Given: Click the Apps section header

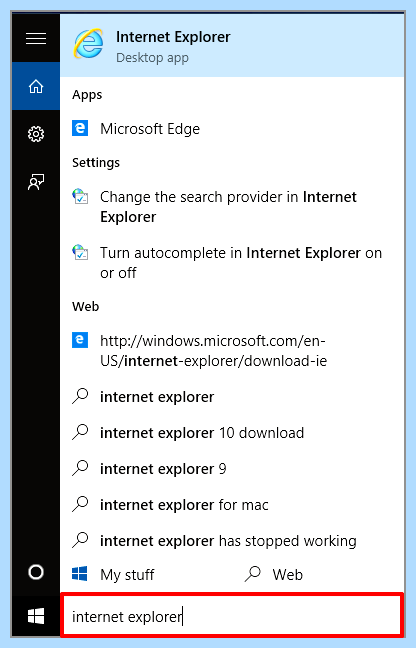Looking at the screenshot, I should [87, 95].
